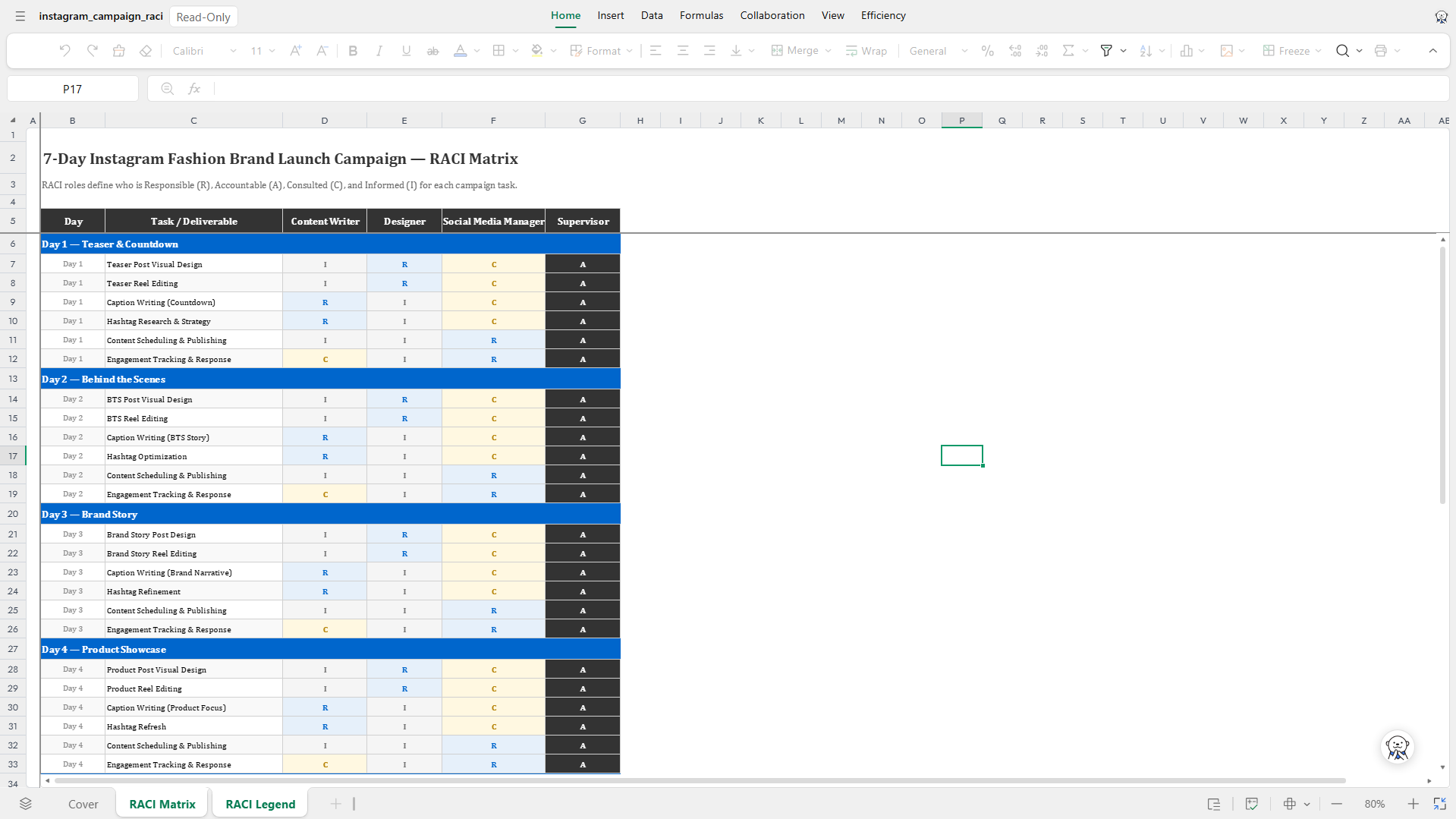Enter full screen with the expand icon
1456x819 pixels.
[1439, 804]
